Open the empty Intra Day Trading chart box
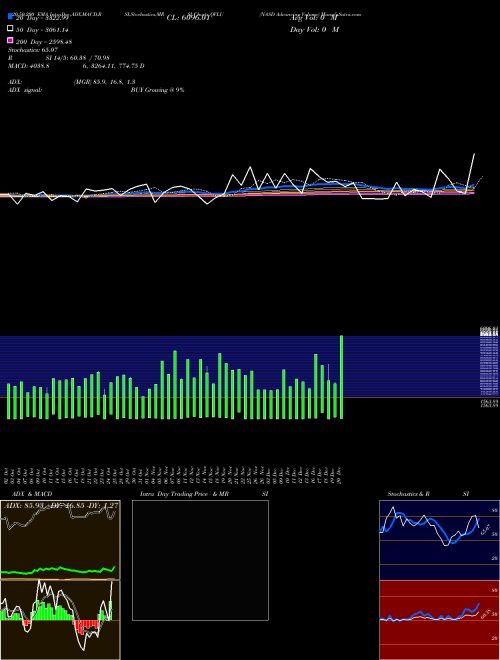The image size is (500, 660). coord(200,560)
